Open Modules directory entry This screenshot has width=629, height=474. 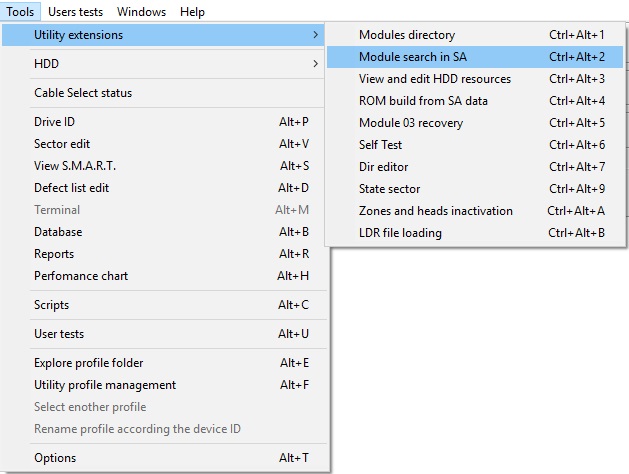click(406, 35)
